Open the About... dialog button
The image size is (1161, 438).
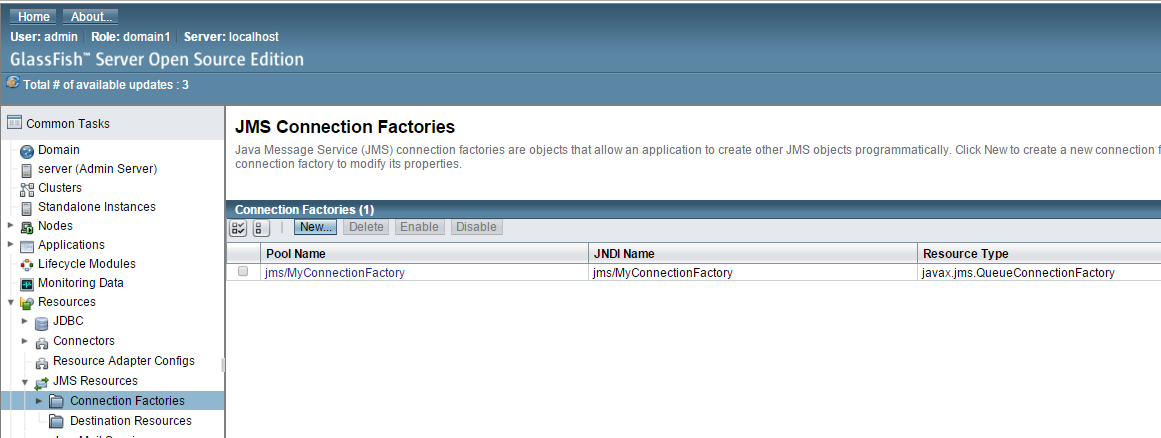click(x=90, y=16)
